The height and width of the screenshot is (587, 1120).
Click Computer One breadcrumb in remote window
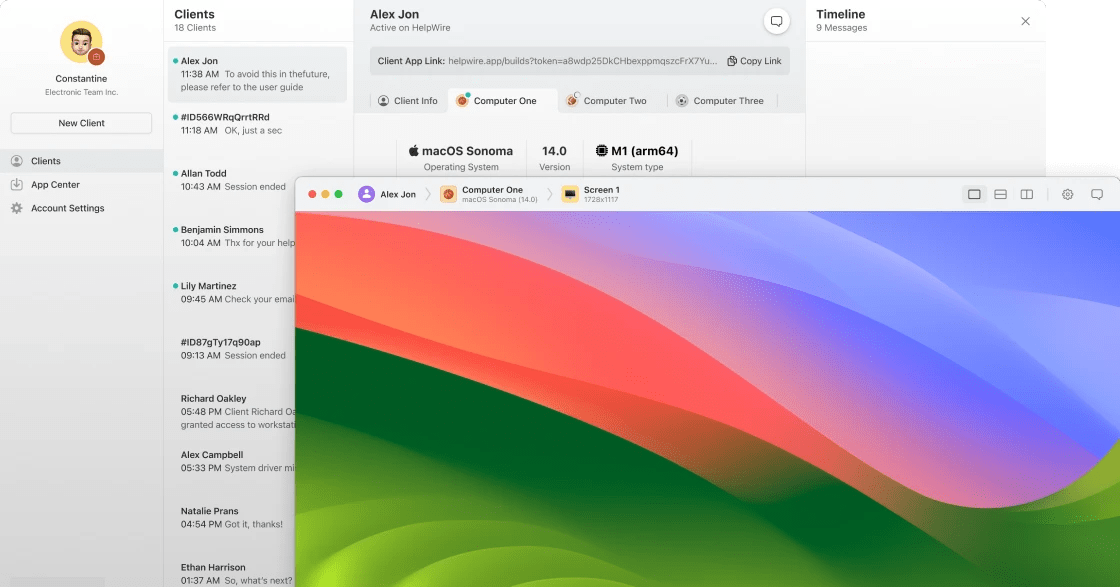489,194
